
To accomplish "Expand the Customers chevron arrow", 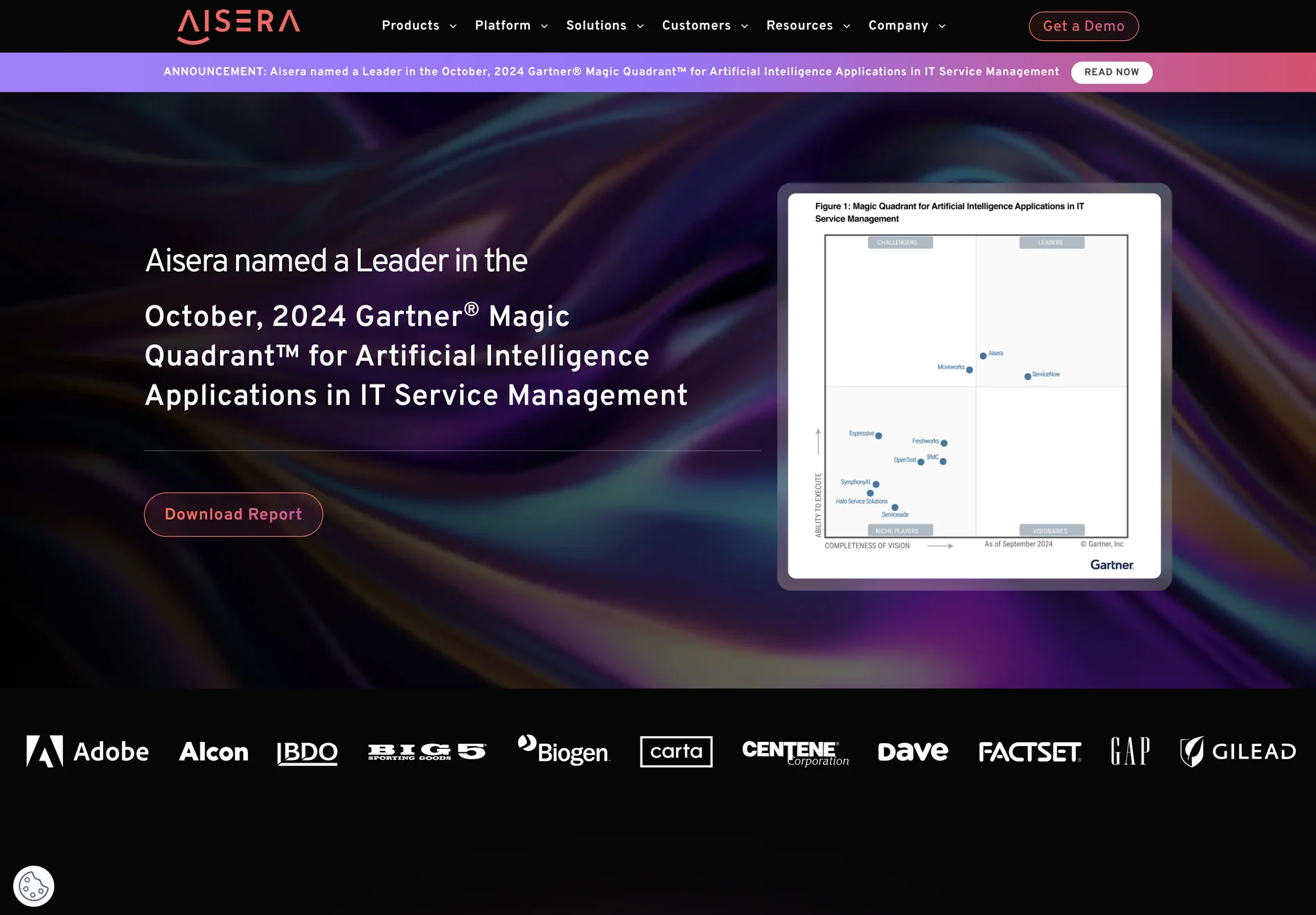I will point(745,26).
